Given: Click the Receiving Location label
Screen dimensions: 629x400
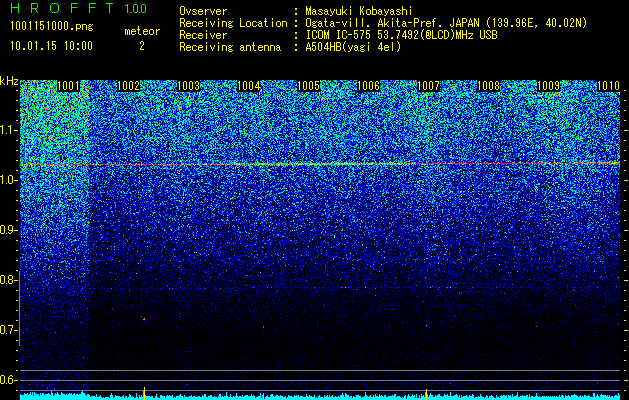Looking at the screenshot, I should click(x=233, y=23).
